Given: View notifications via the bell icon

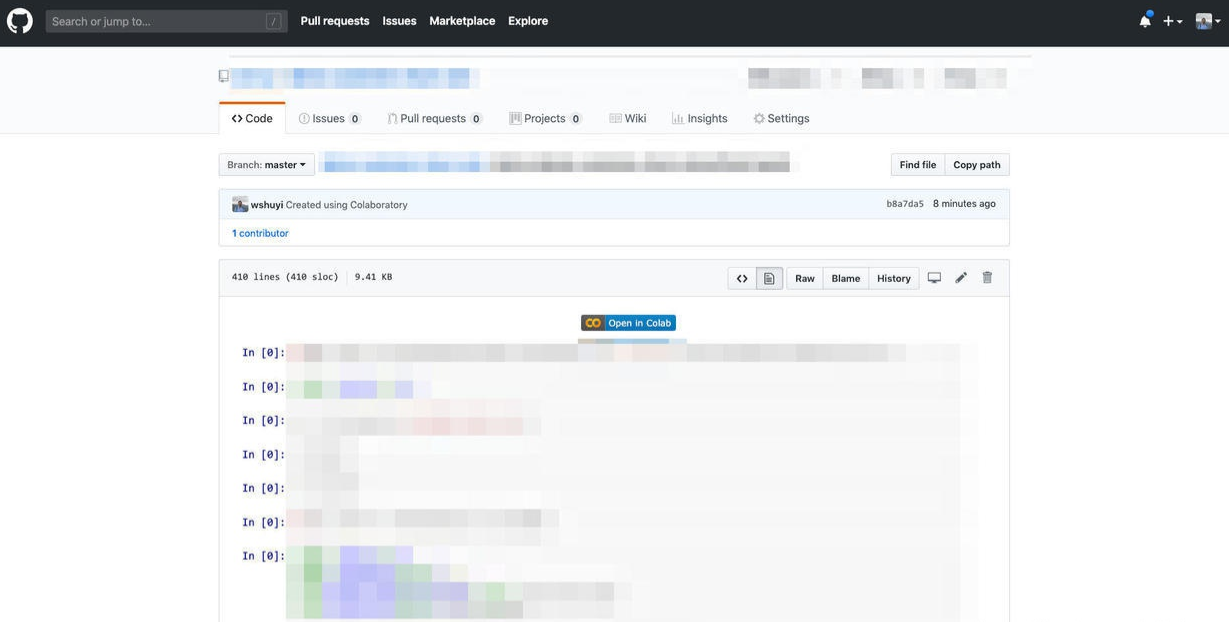Looking at the screenshot, I should pyautogui.click(x=1145, y=20).
